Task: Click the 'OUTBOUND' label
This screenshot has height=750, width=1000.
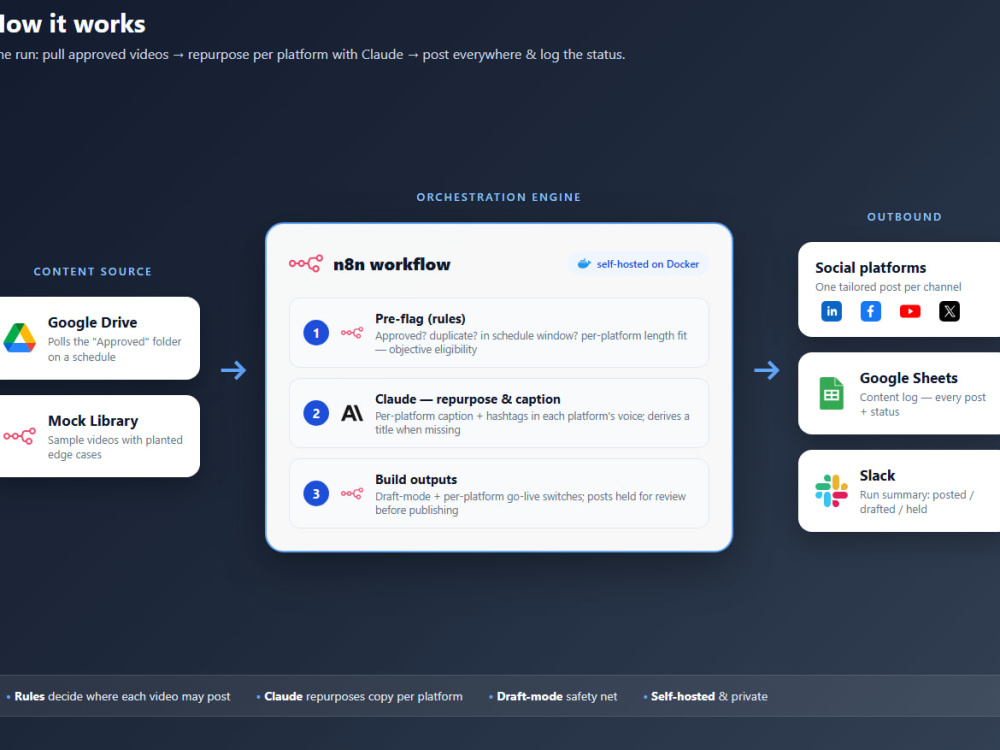Action: tap(904, 217)
